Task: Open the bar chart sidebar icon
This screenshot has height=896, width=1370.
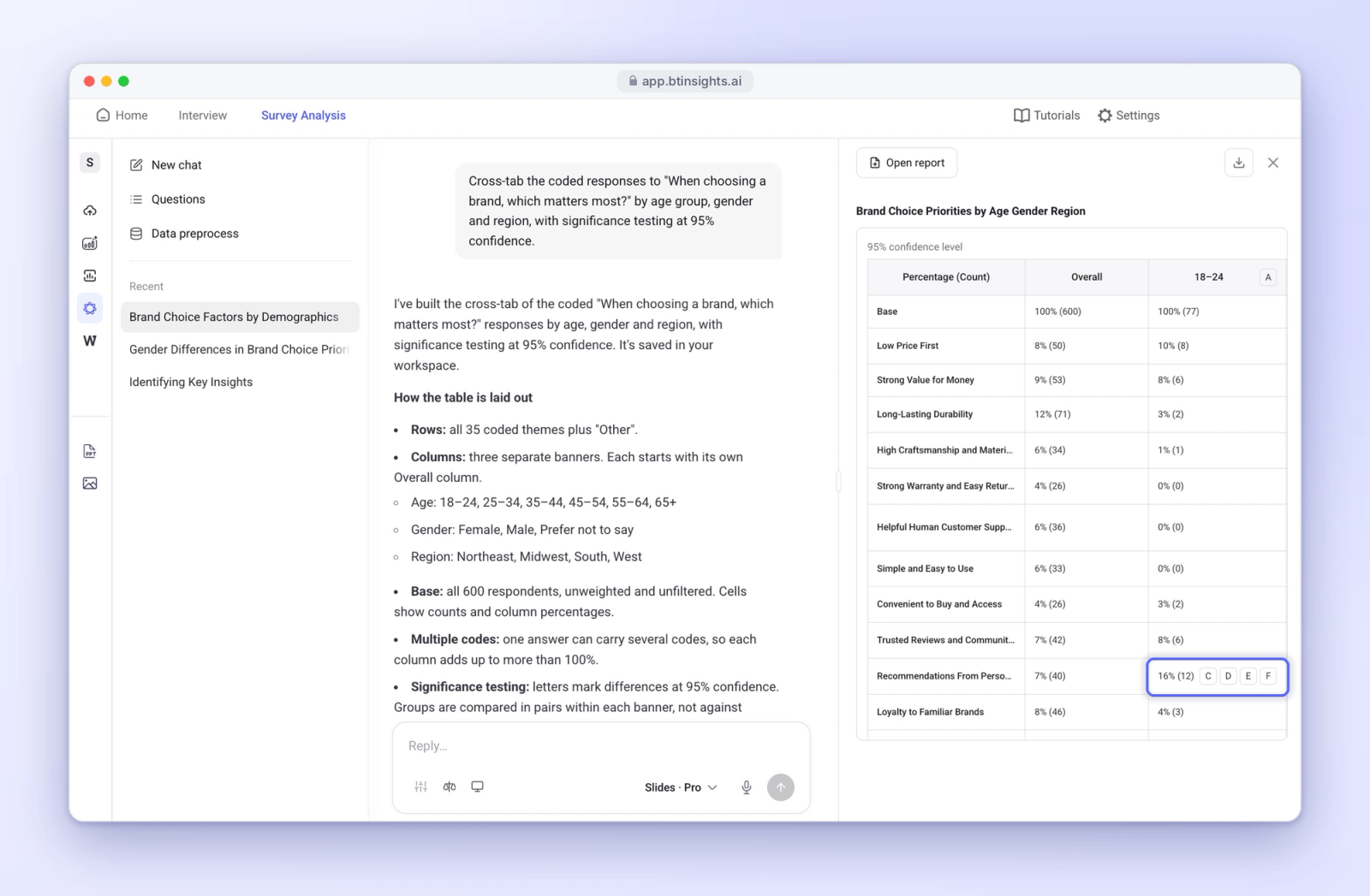Action: [x=90, y=243]
